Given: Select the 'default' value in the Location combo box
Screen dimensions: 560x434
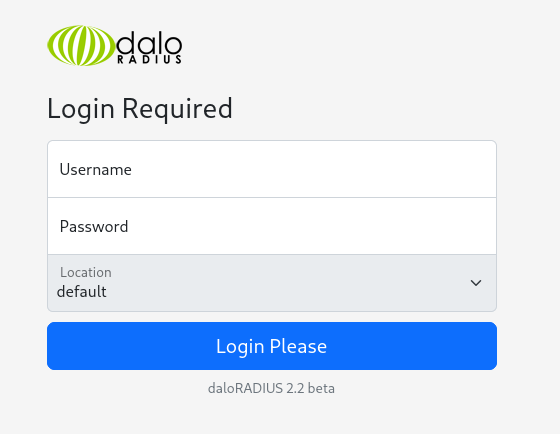Looking at the screenshot, I should [81, 291].
